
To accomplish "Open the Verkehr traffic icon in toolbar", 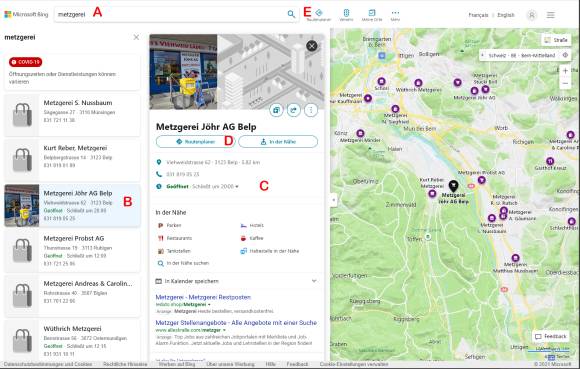I will tap(346, 15).
